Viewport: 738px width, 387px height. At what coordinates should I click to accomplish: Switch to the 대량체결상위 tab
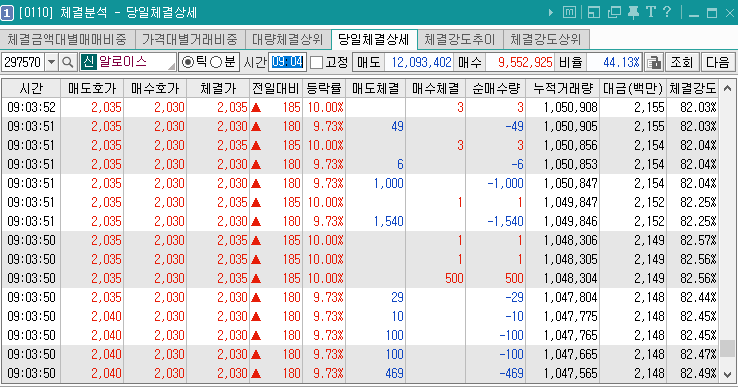[288, 39]
